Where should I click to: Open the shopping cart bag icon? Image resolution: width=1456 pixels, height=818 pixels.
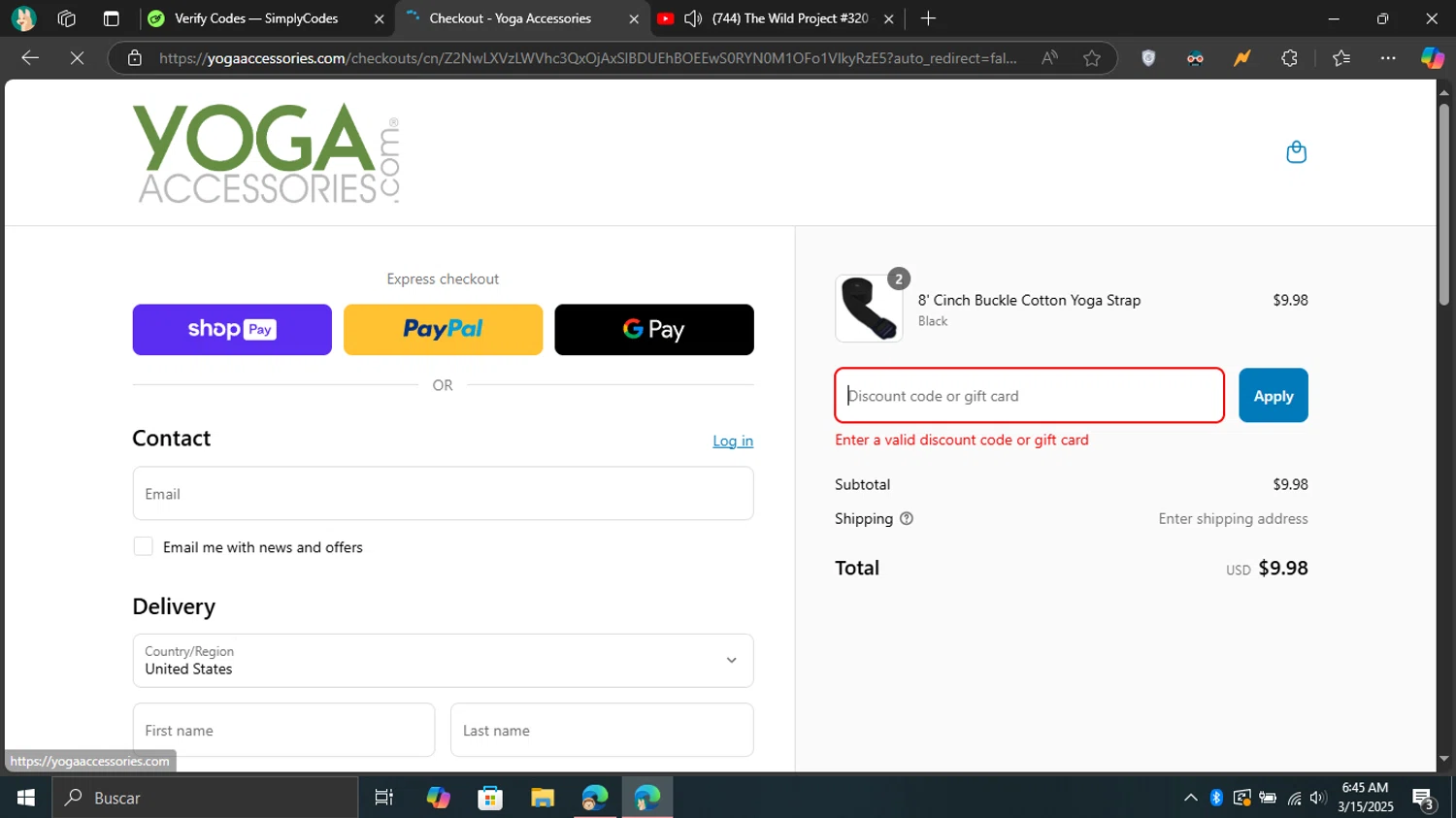click(x=1296, y=152)
